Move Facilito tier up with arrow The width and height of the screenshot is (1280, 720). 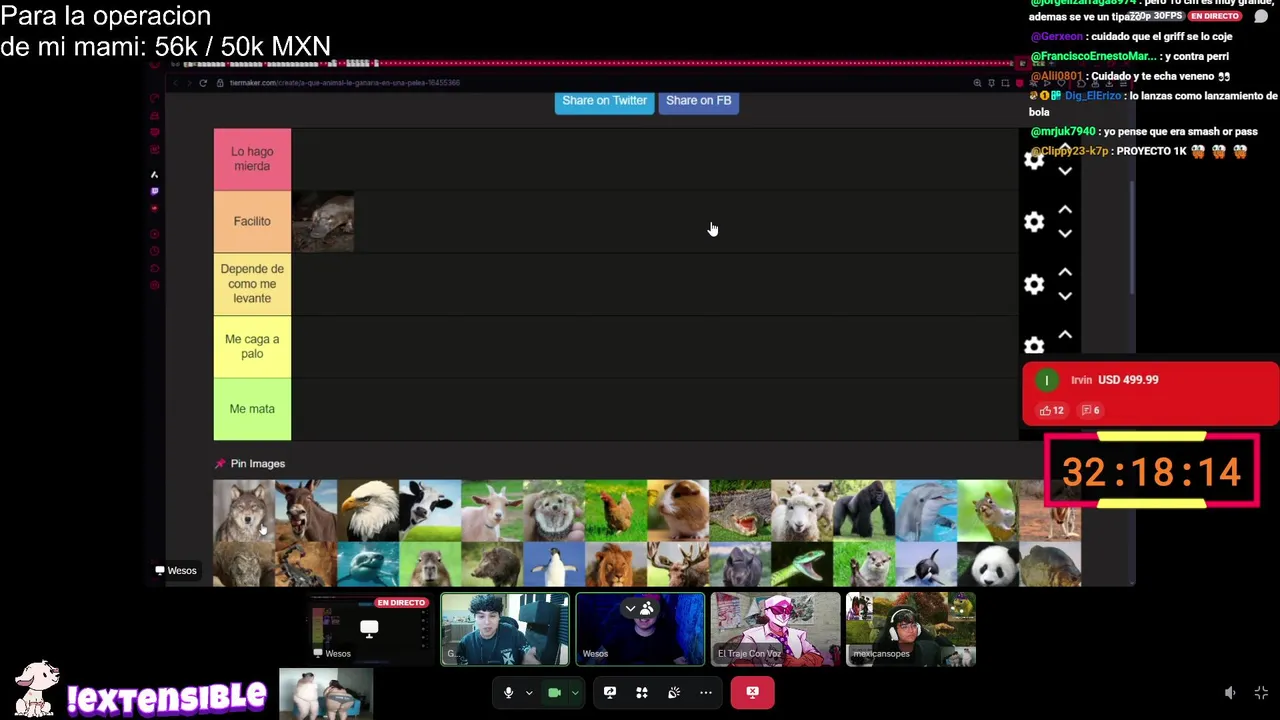pos(1065,210)
